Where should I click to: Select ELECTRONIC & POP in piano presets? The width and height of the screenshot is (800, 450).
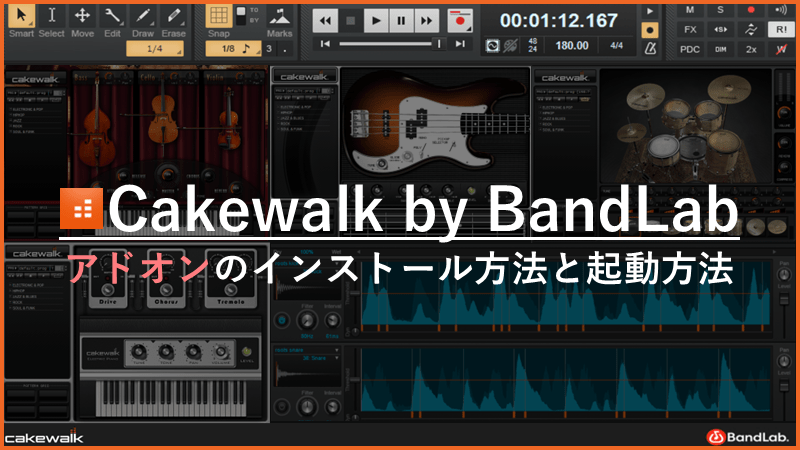click(28, 285)
